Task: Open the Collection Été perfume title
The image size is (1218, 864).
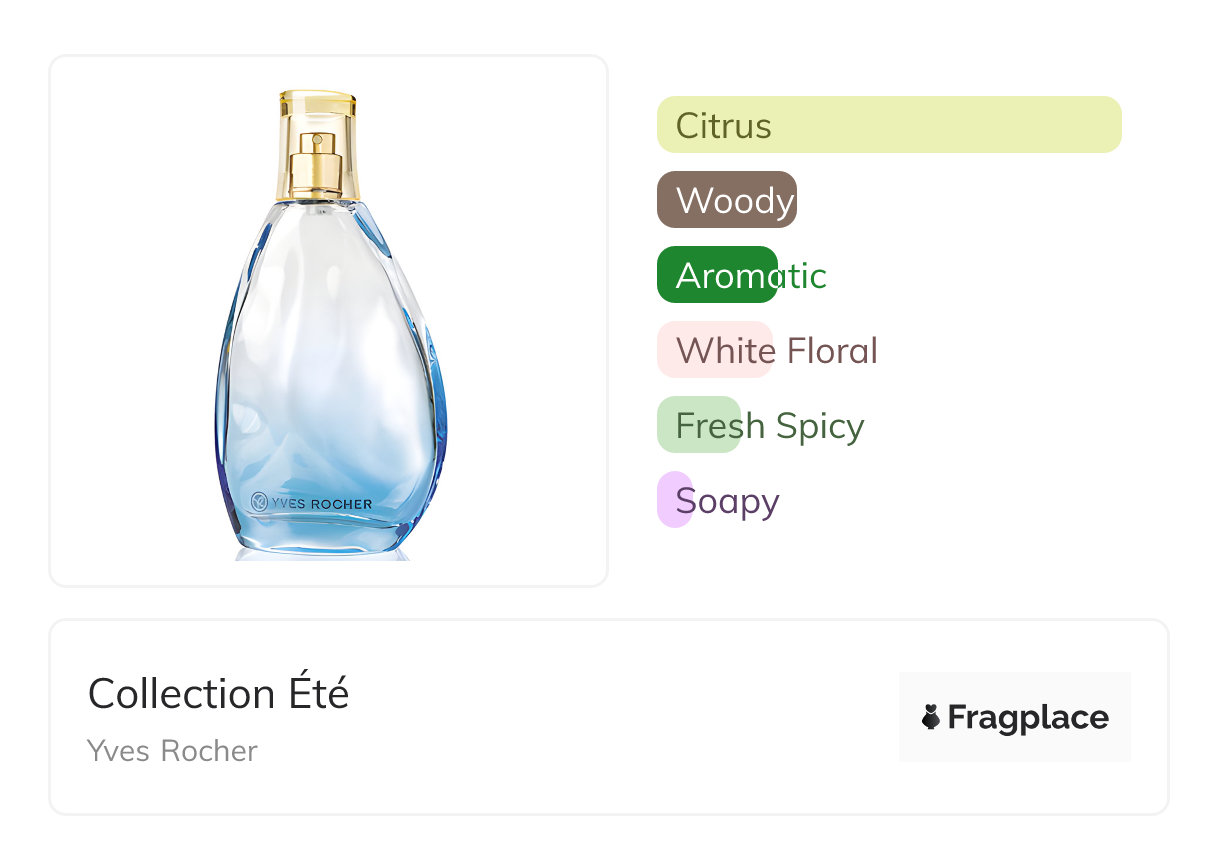Action: tap(218, 694)
